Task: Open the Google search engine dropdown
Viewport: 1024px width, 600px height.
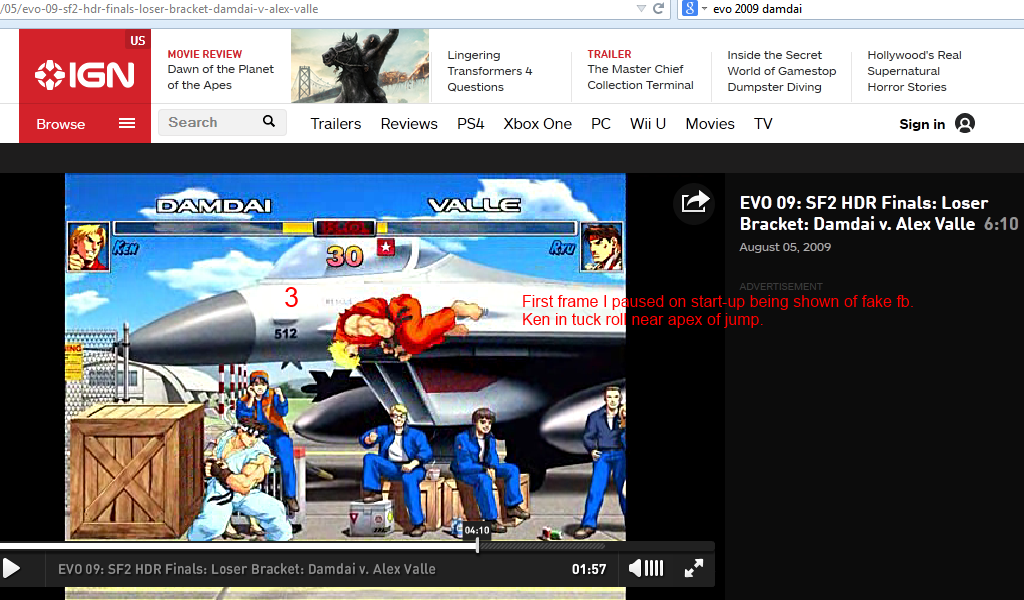Action: 695,8
